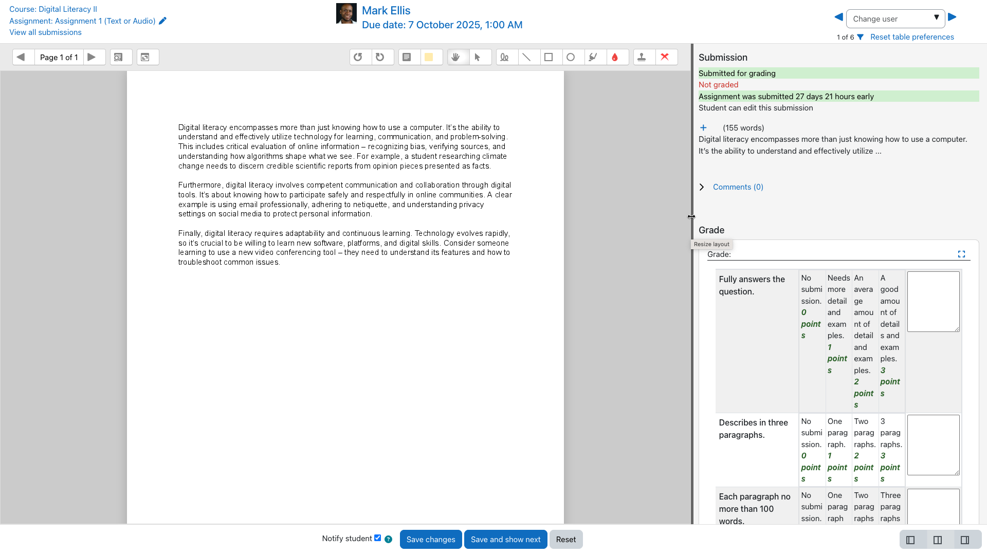The image size is (987, 555).
Task: Click the '(155 words)' word count
Action: coord(743,128)
